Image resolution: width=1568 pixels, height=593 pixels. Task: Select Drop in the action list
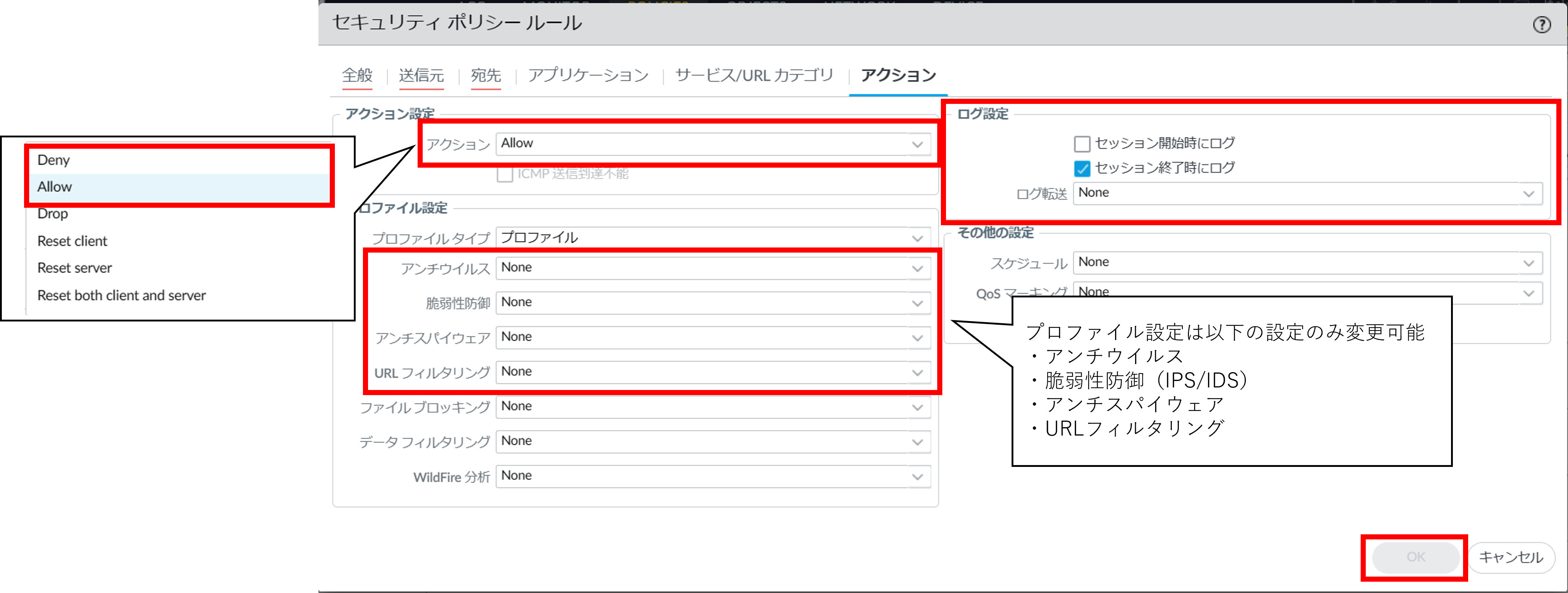[52, 214]
